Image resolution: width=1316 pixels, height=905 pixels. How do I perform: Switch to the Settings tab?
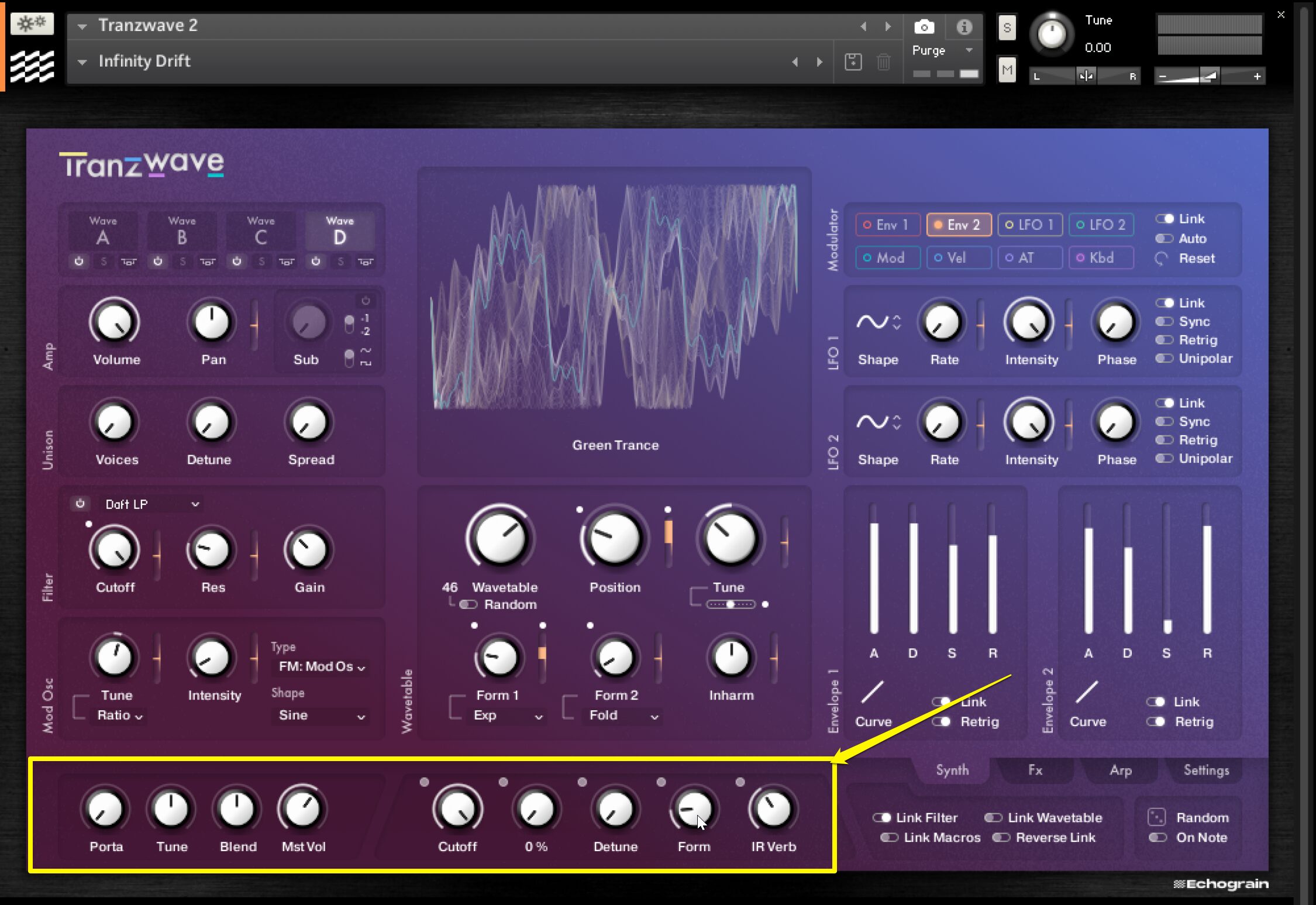click(x=1206, y=770)
